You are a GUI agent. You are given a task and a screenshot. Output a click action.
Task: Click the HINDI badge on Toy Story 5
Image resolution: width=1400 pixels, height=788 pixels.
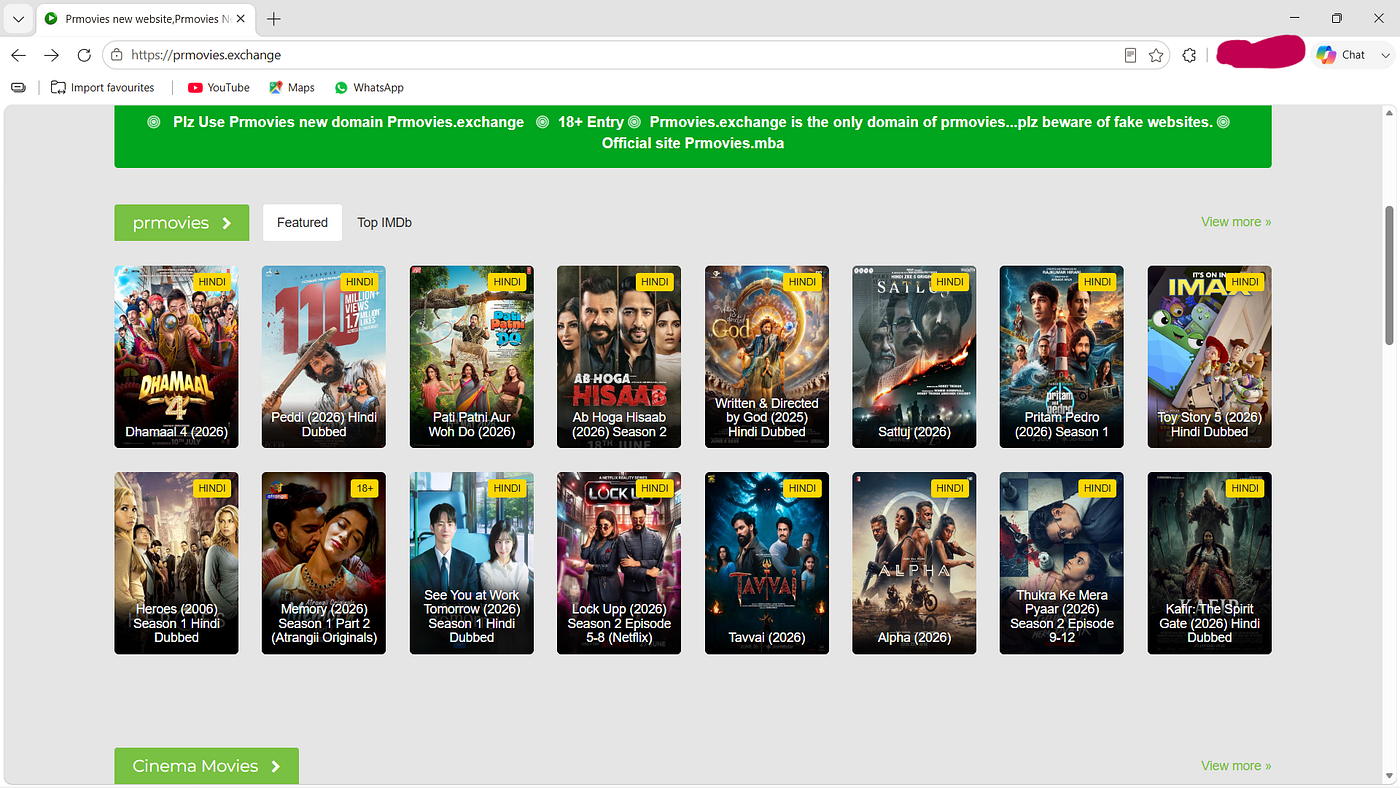(1245, 282)
